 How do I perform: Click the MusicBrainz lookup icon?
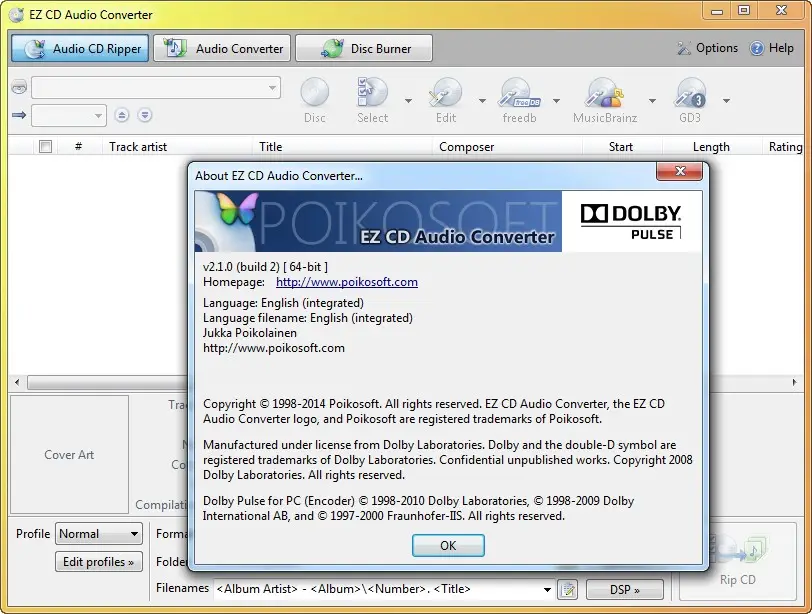coord(605,100)
